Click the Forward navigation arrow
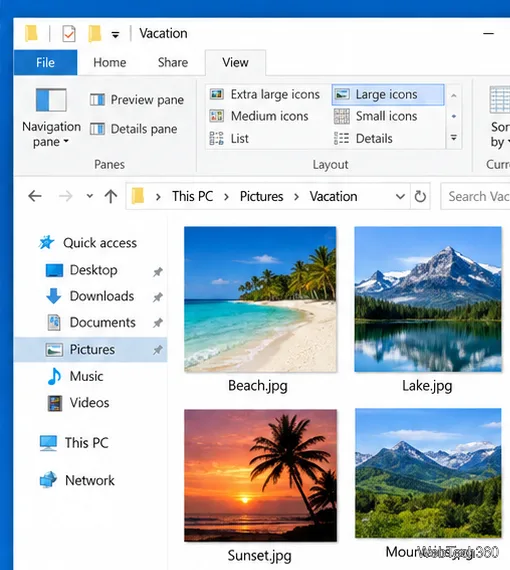510x570 pixels. [65, 196]
